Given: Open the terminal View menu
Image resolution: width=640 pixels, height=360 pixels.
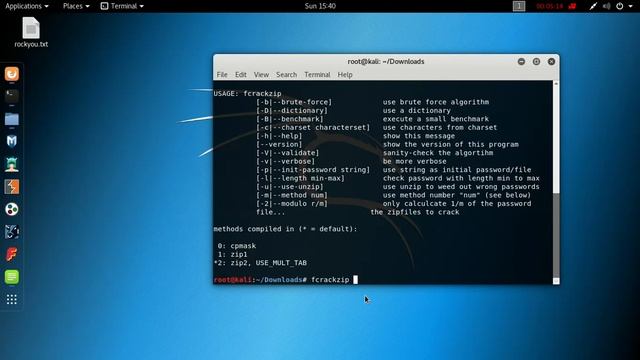Looking at the screenshot, I should (x=261, y=75).
